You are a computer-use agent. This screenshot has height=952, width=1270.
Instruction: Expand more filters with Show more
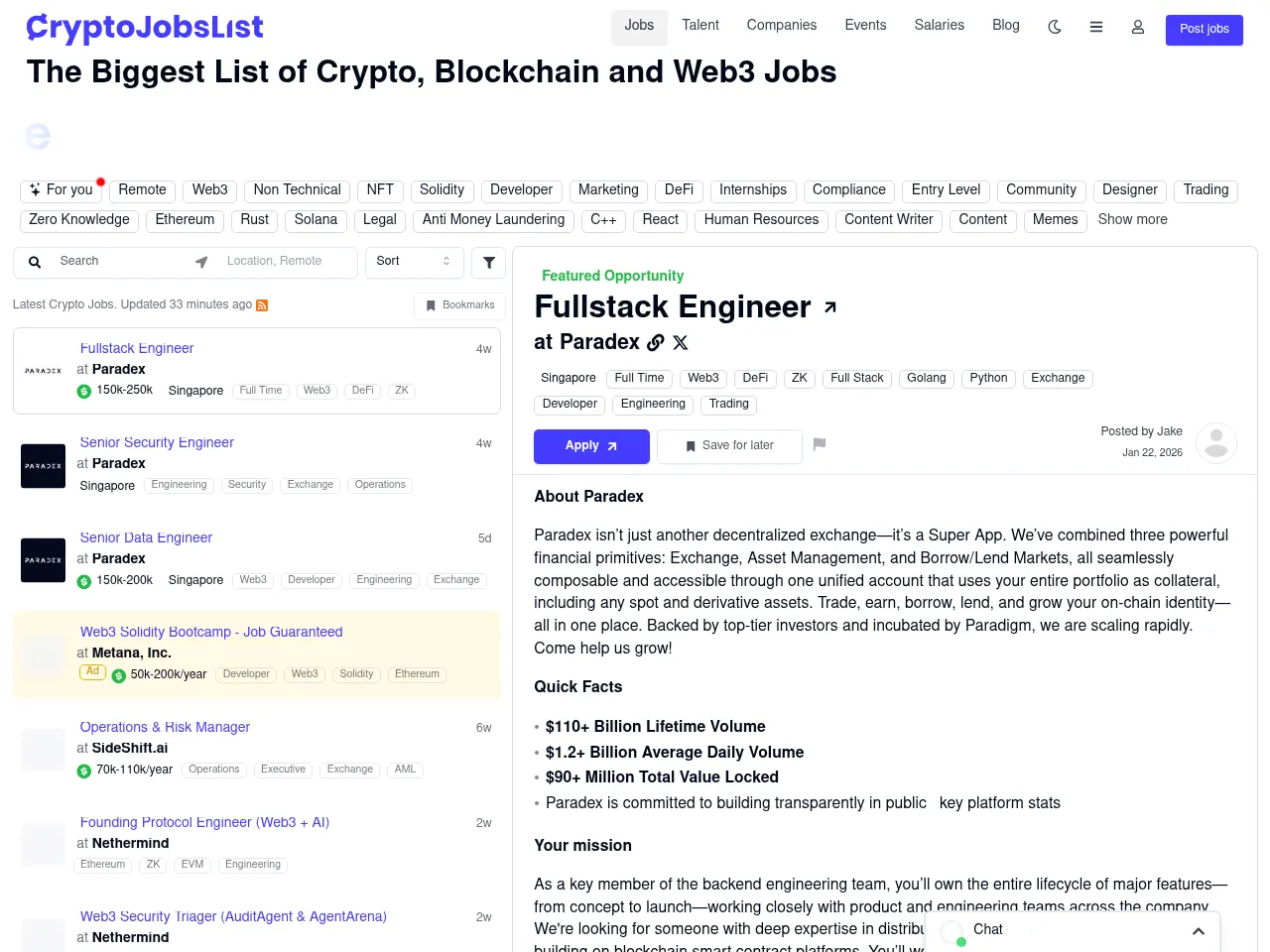(1132, 219)
